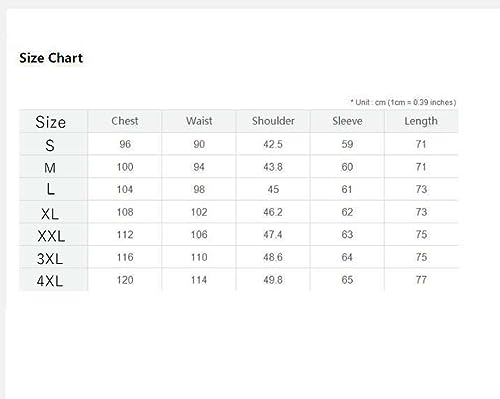Image resolution: width=500 pixels, height=399 pixels.
Task: Select length value 77 in 4XL row
Action: 421,280
